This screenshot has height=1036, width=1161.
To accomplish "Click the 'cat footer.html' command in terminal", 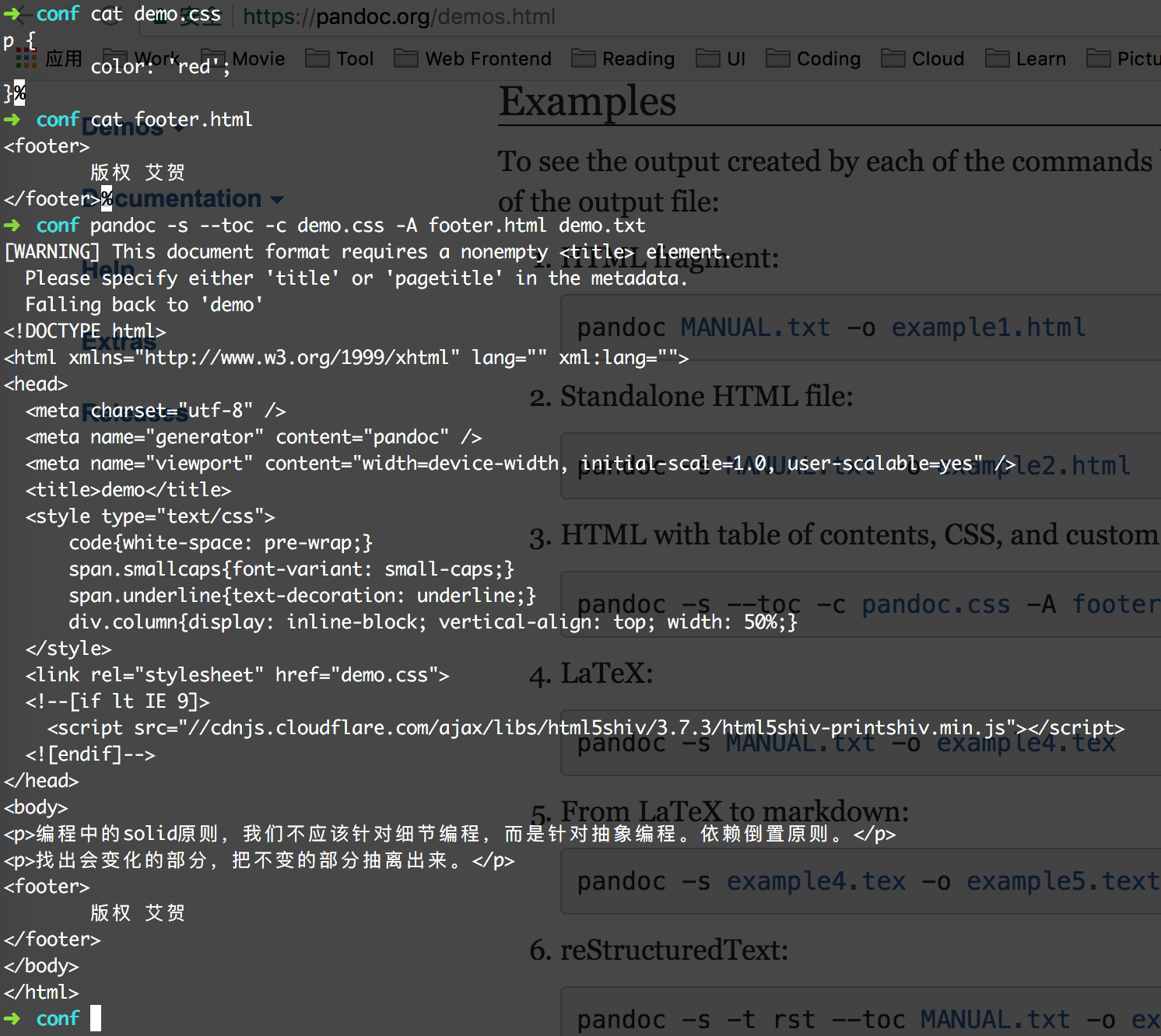I will pos(171,120).
